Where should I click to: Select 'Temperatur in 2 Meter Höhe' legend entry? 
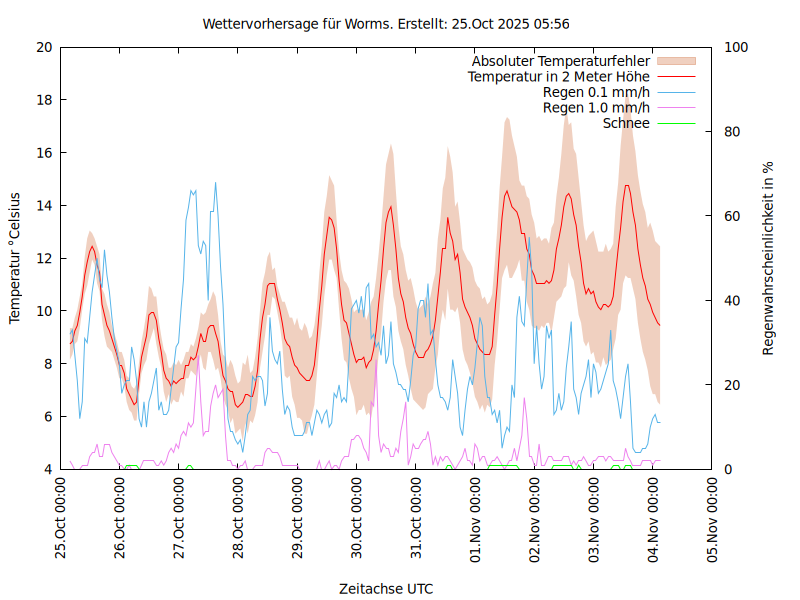(x=559, y=76)
